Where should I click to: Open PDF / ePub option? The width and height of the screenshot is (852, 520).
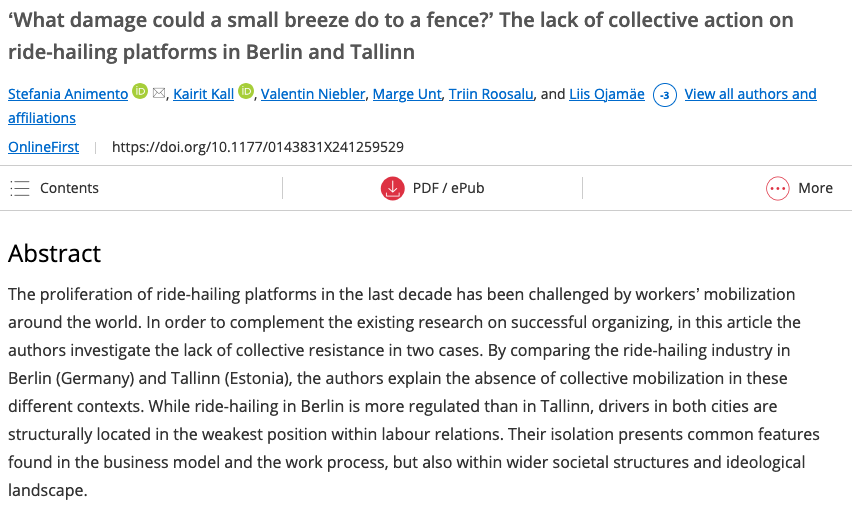[433, 189]
